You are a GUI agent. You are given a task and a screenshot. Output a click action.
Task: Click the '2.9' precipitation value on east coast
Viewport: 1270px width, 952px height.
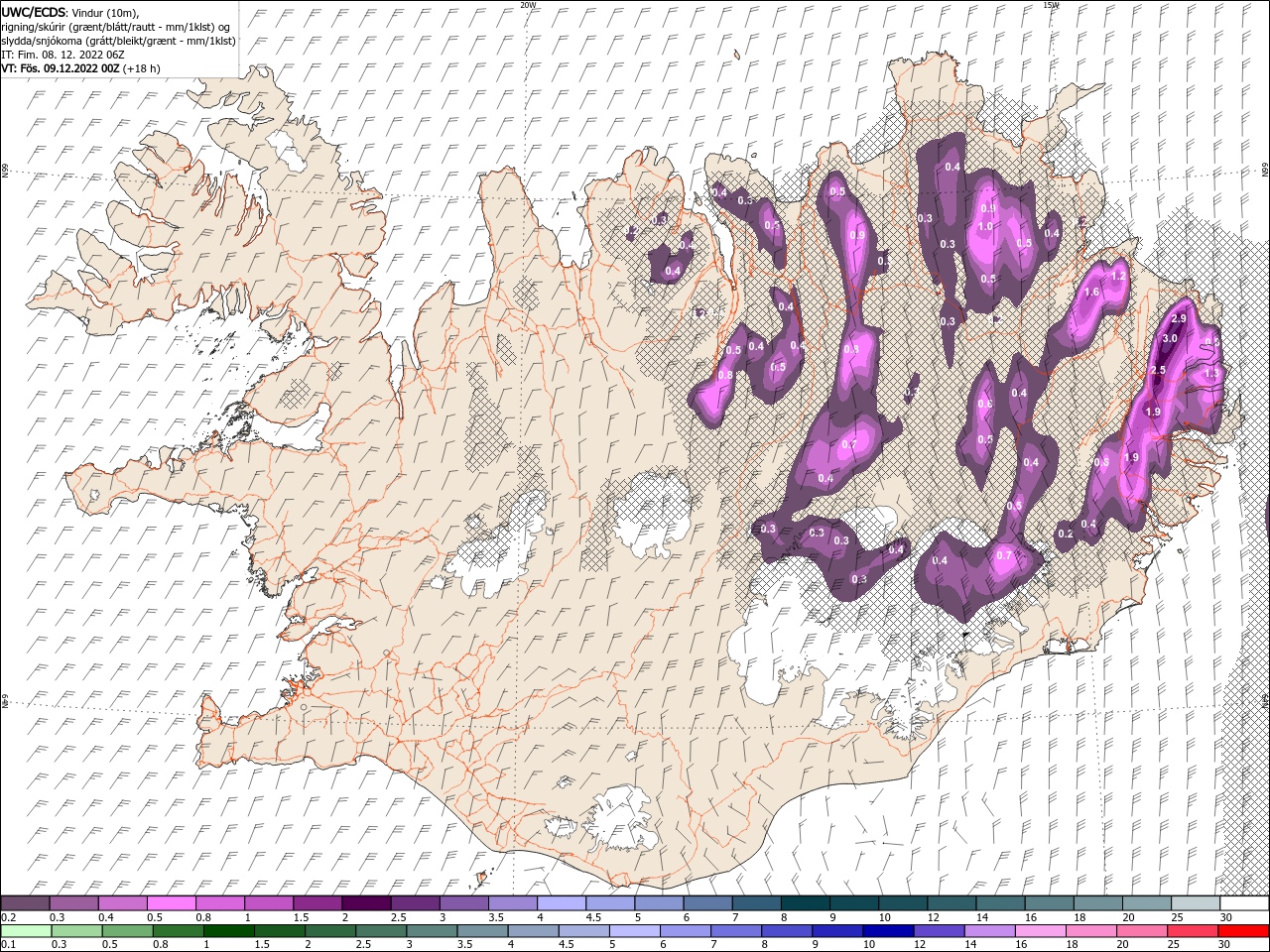point(1179,318)
